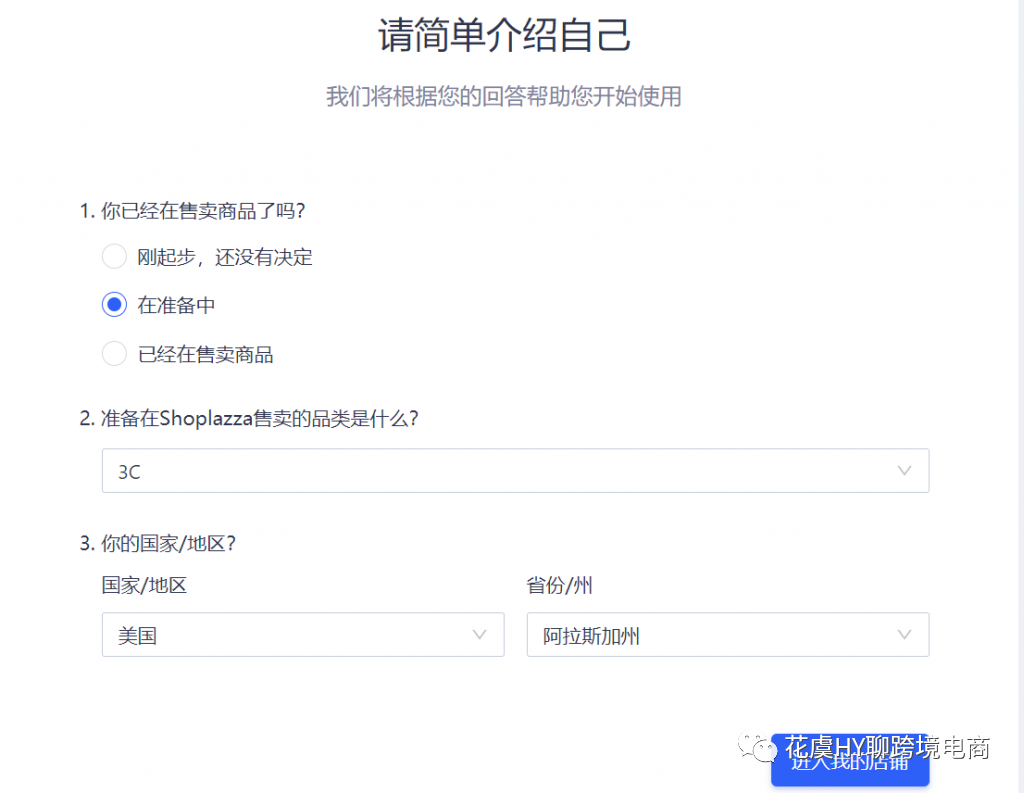The height and width of the screenshot is (793, 1024).
Task: Click the page heading 请简单介绍自己
Action: (505, 34)
